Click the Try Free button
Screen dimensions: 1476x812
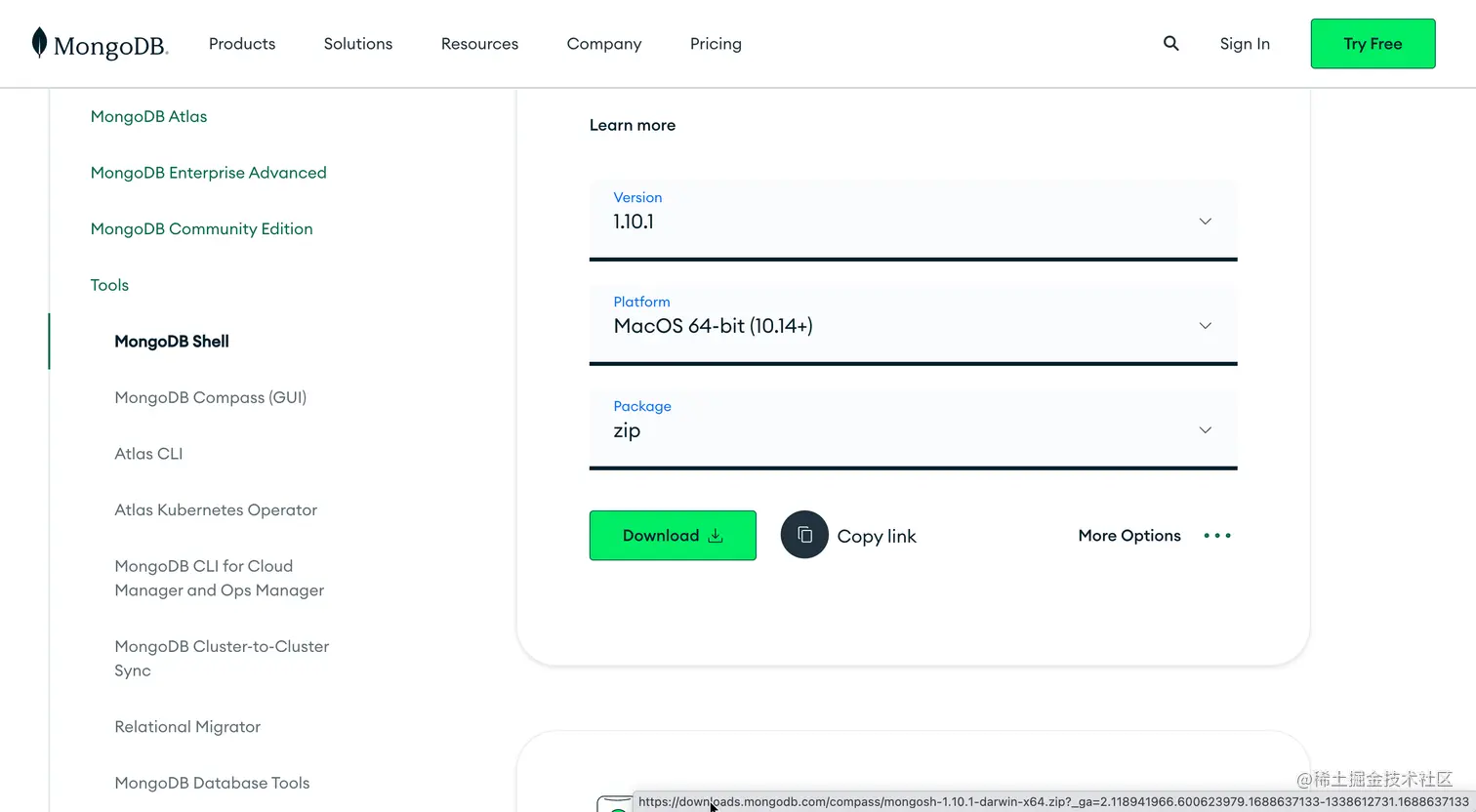[1373, 44]
